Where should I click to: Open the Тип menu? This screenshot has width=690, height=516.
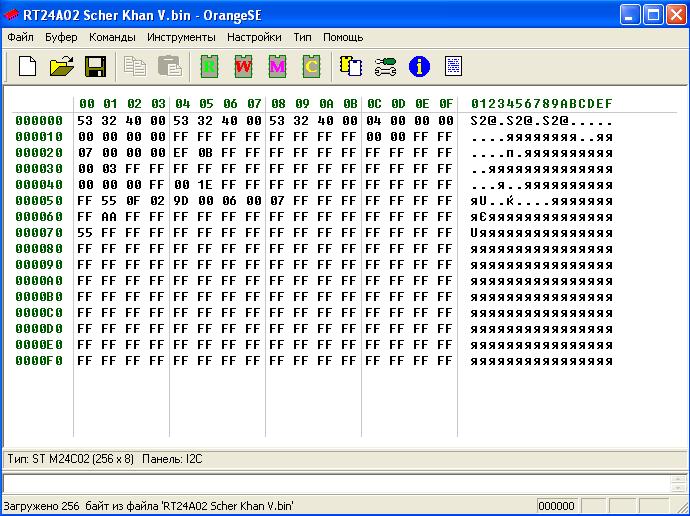(x=302, y=37)
